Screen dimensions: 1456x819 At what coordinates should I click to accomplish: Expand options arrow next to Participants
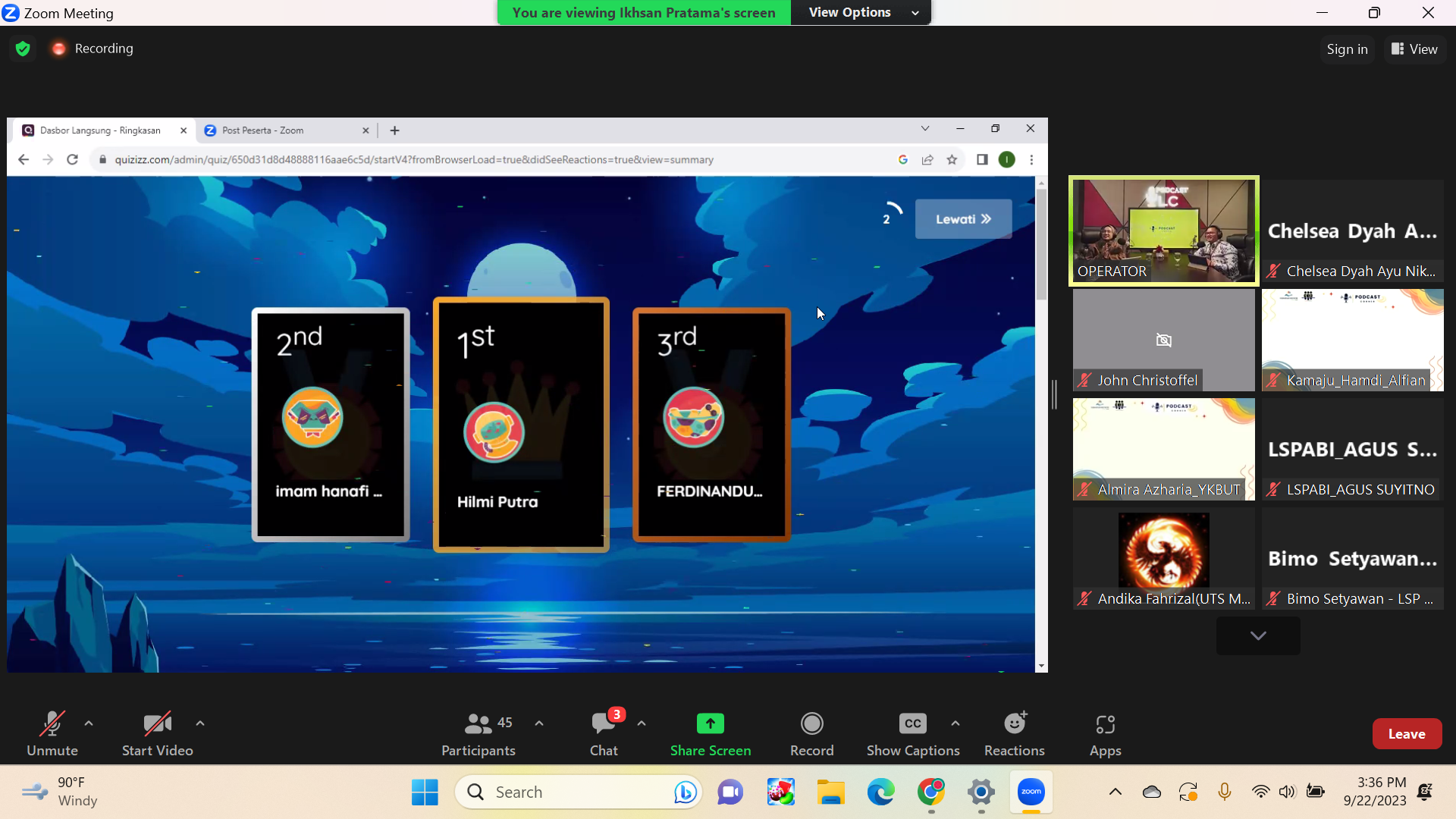pyautogui.click(x=539, y=723)
